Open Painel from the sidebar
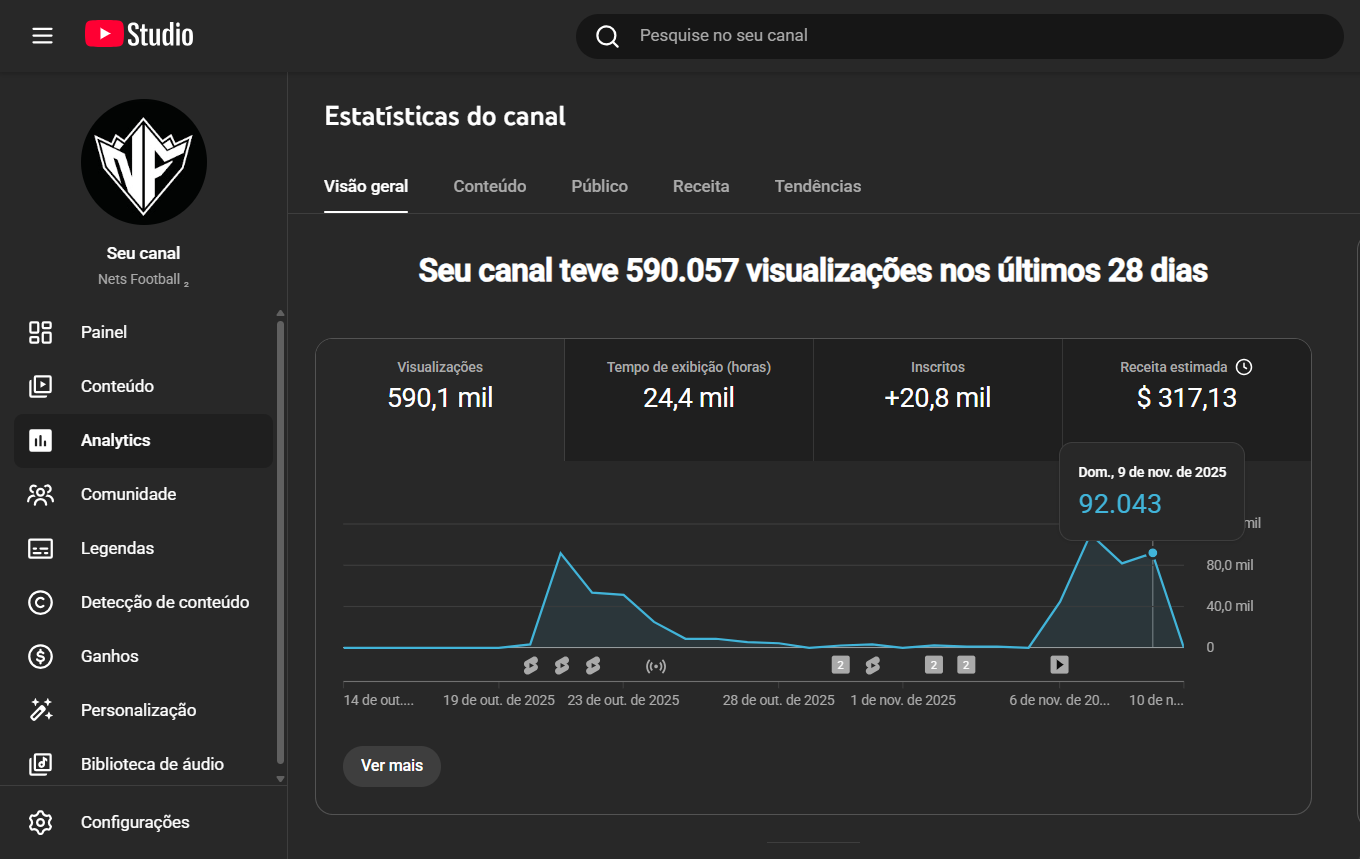 coord(104,332)
